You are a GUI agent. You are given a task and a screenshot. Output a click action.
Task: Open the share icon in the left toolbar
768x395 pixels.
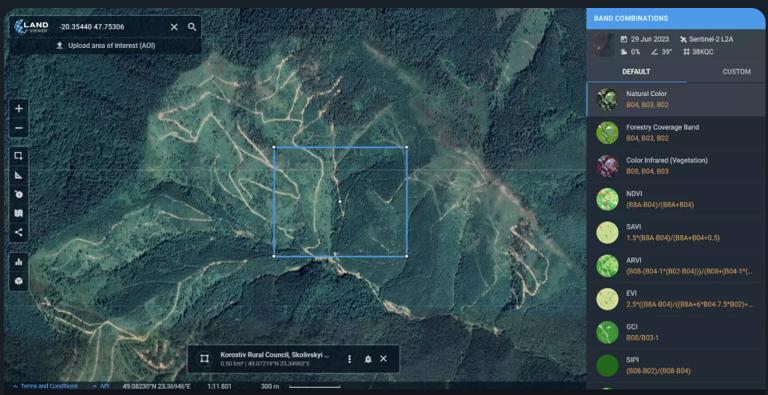click(x=19, y=232)
